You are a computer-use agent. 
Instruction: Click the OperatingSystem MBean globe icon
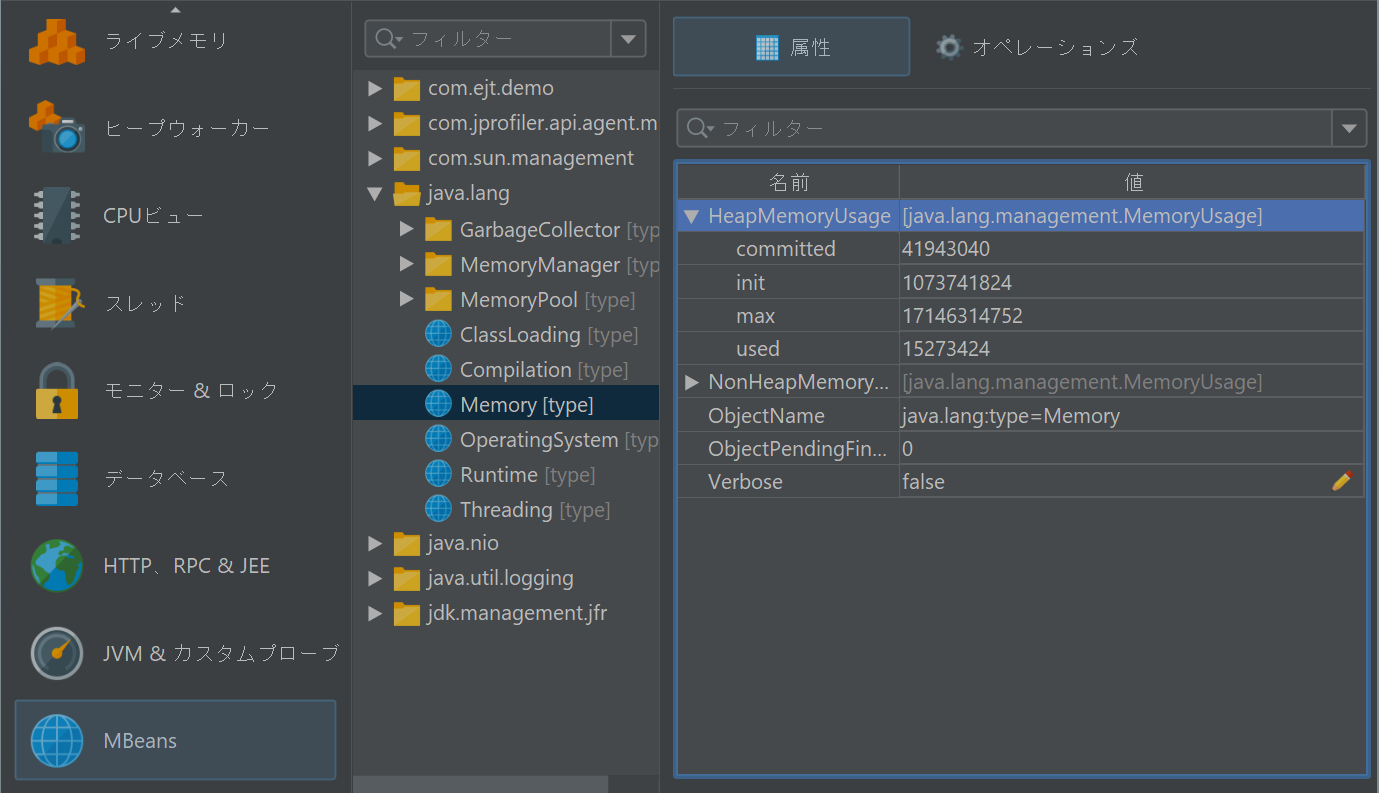tap(438, 439)
